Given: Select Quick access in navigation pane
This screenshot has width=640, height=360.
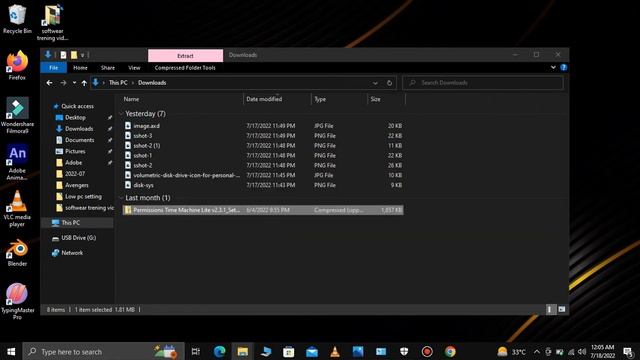Looking at the screenshot, I should tap(78, 106).
